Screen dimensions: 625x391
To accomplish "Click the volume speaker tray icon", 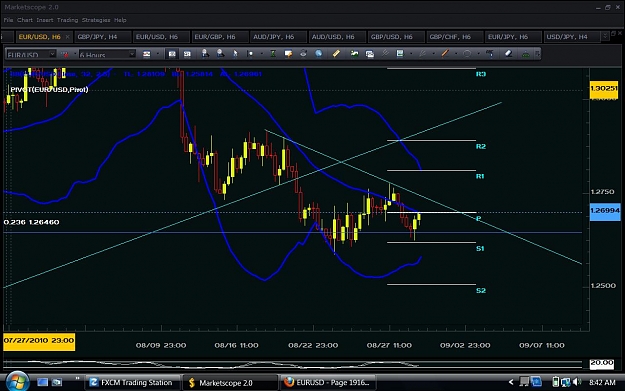I will (x=577, y=382).
